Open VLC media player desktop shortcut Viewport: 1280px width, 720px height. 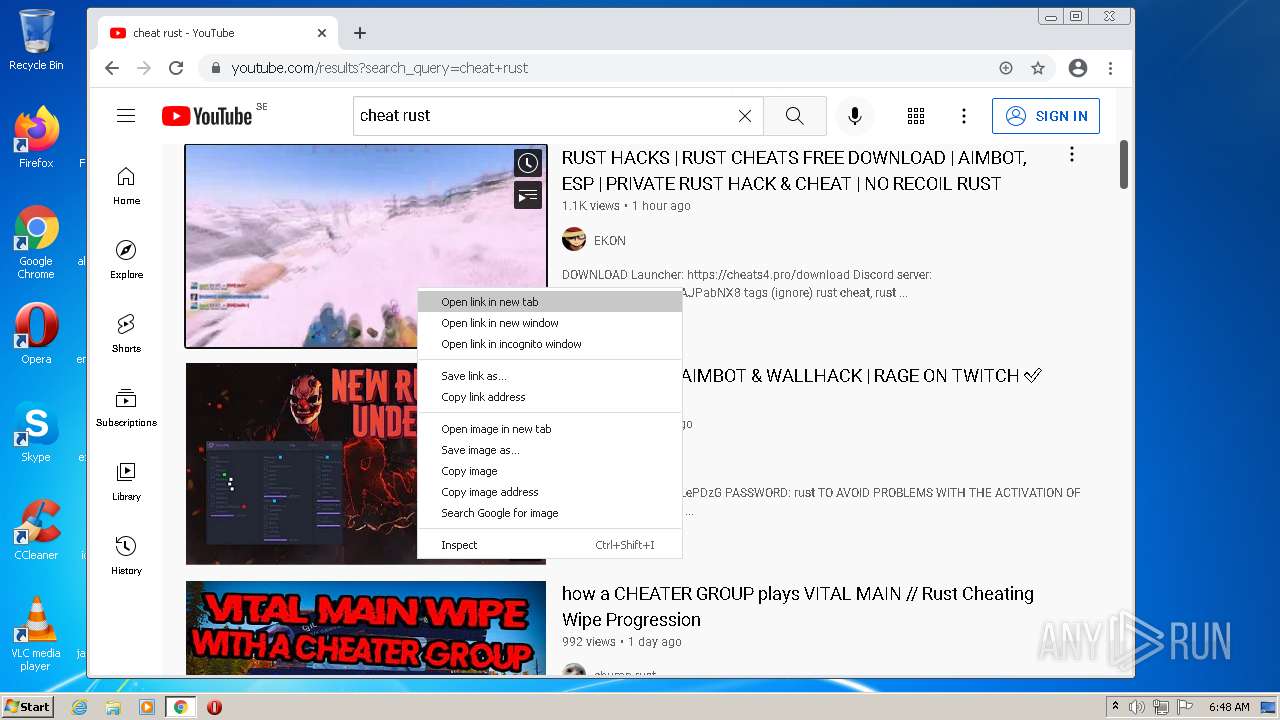click(x=36, y=634)
